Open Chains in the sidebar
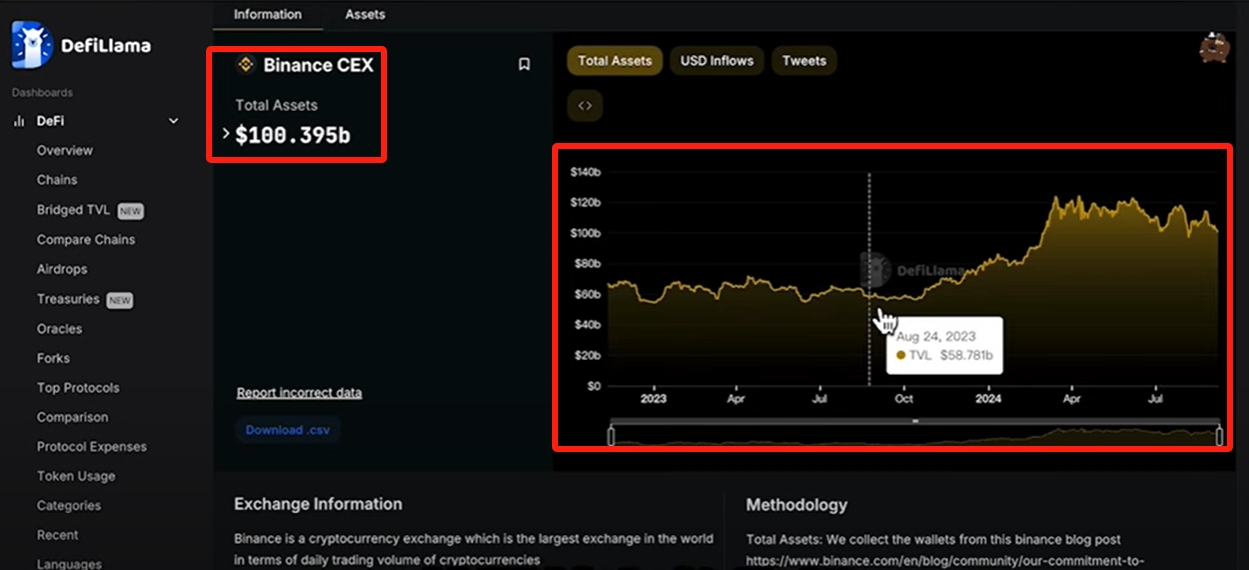This screenshot has width=1249, height=570. pos(57,180)
